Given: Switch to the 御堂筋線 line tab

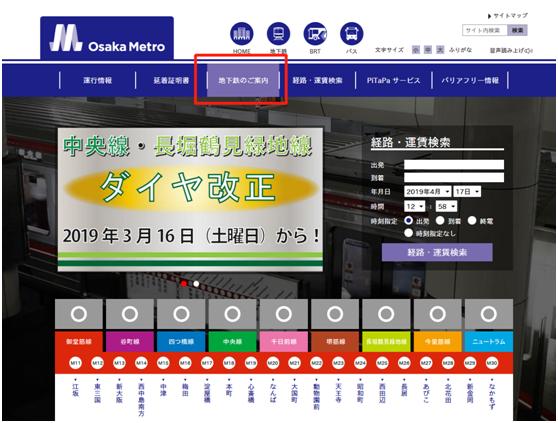Looking at the screenshot, I should click(79, 342).
